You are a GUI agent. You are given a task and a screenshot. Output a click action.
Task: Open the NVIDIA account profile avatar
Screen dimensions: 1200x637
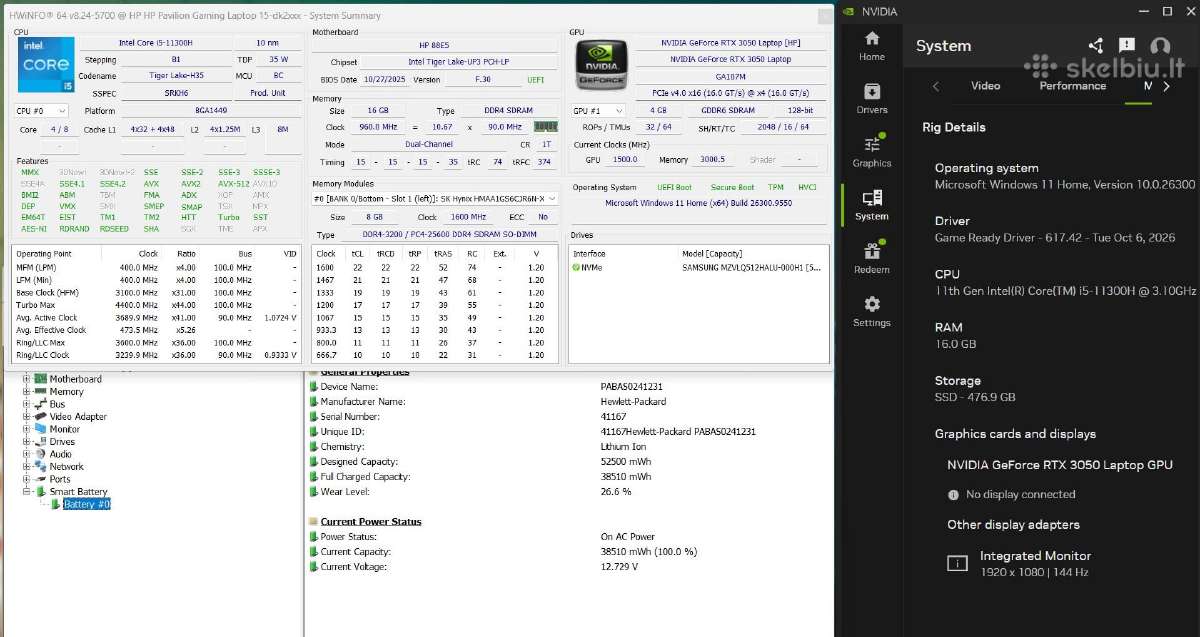(x=1160, y=45)
